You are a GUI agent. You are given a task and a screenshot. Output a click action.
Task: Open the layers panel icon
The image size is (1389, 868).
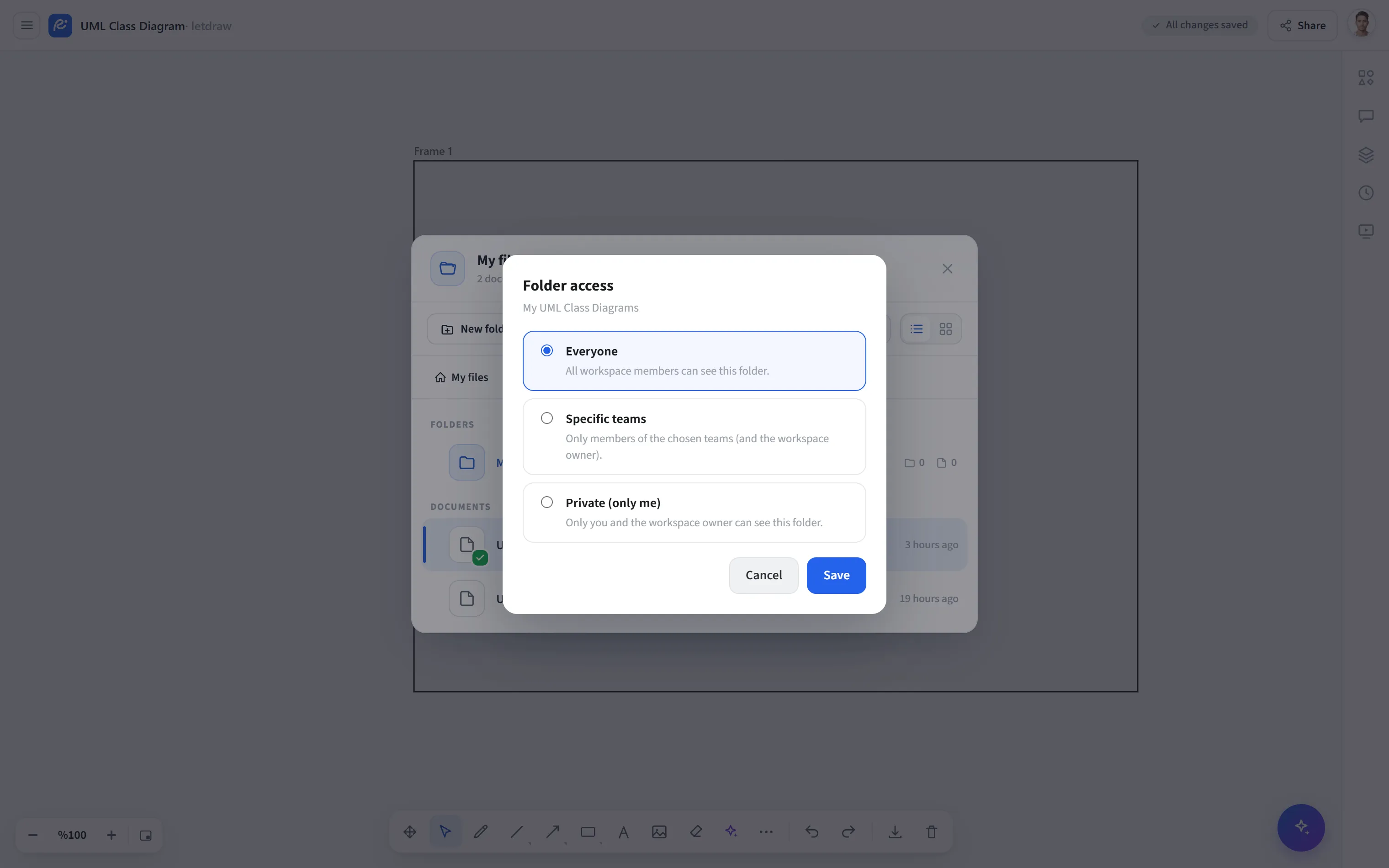tap(1366, 155)
